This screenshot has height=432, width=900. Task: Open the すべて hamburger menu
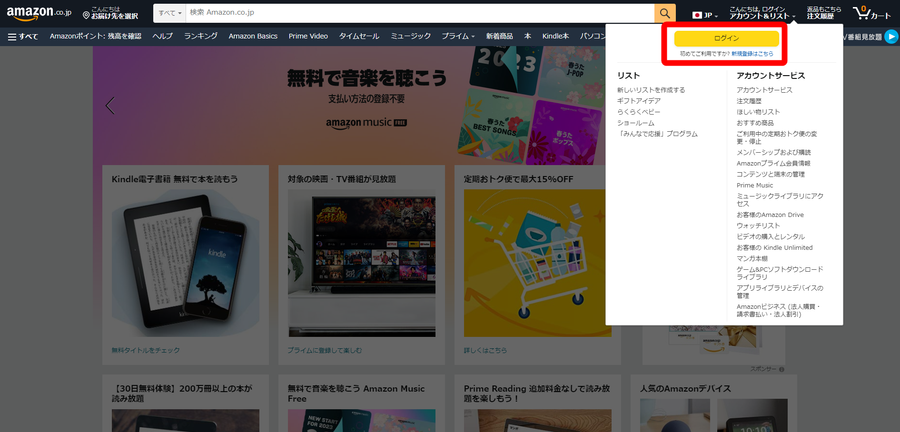click(23, 36)
